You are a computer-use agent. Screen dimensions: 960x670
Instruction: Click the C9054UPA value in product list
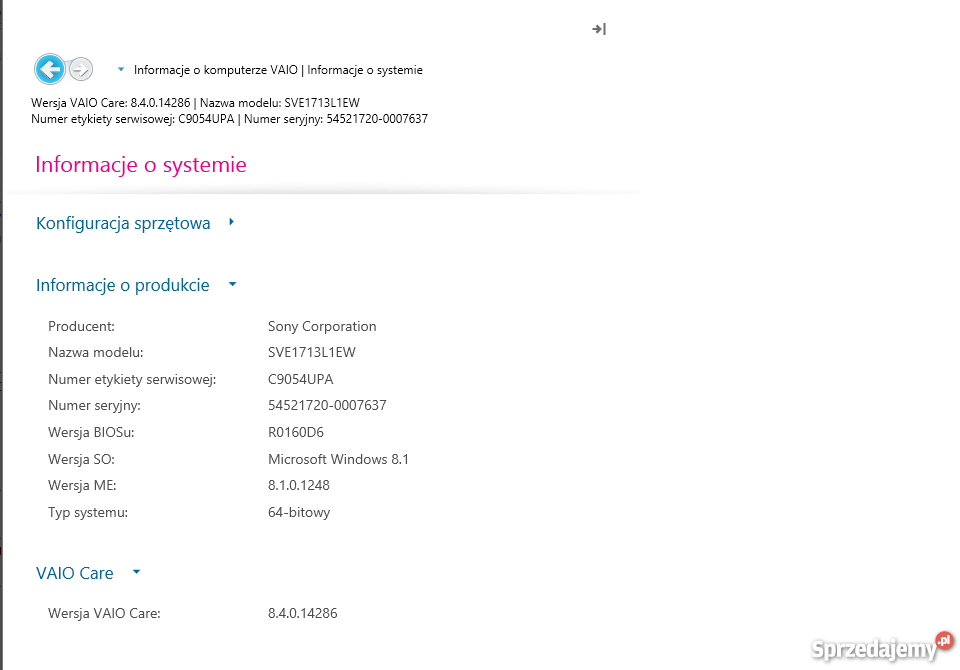click(301, 379)
